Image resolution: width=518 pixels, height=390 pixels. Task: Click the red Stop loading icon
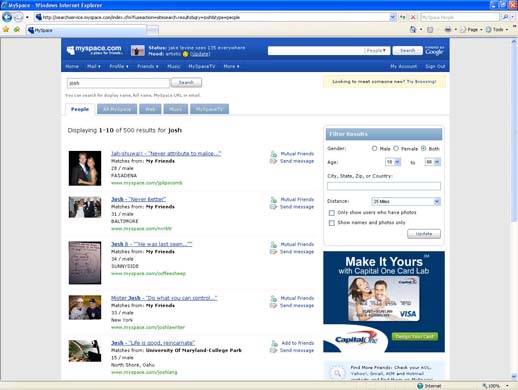413,17
